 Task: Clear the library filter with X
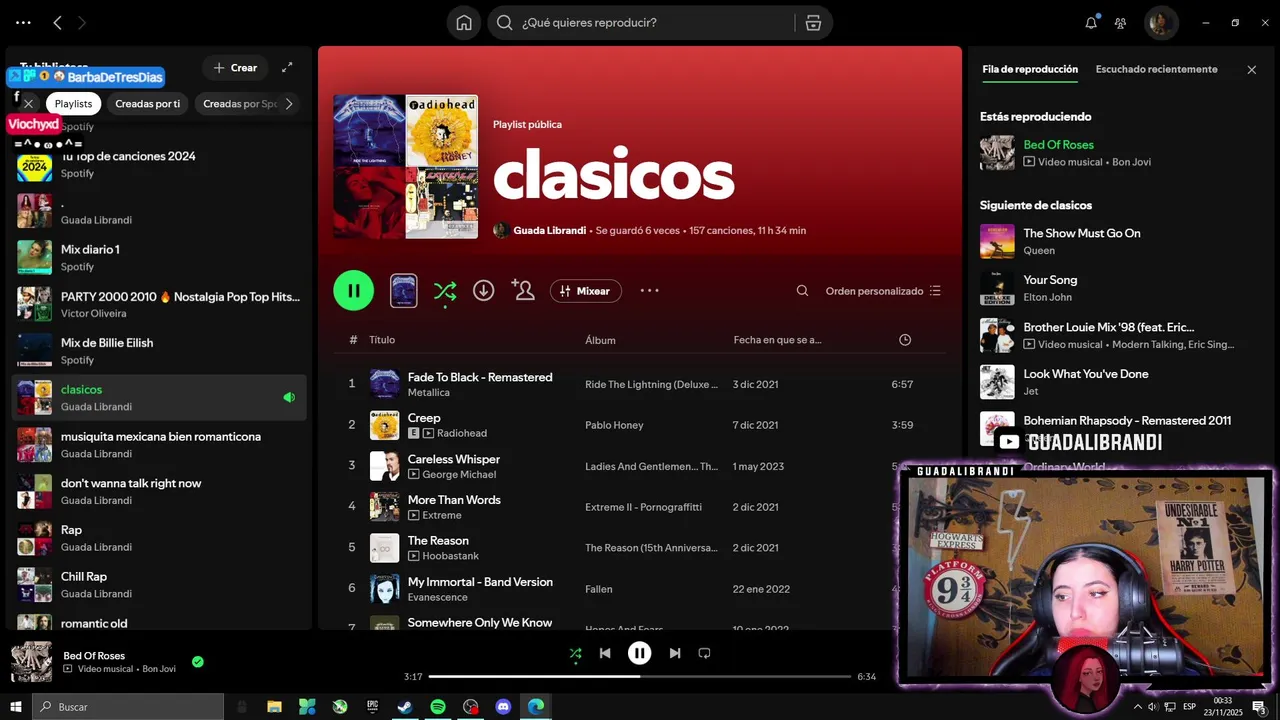pyautogui.click(x=29, y=103)
